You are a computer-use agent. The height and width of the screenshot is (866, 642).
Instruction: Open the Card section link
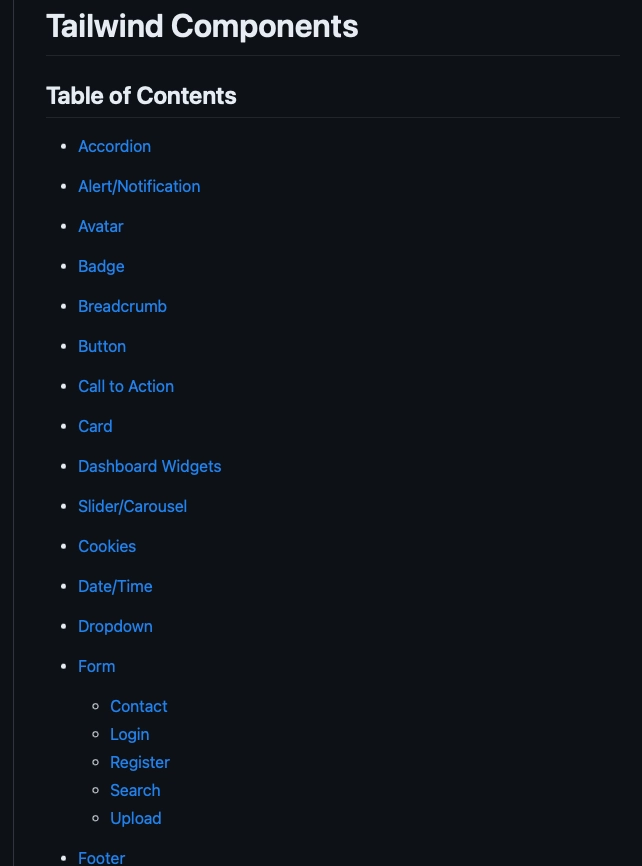(x=95, y=426)
